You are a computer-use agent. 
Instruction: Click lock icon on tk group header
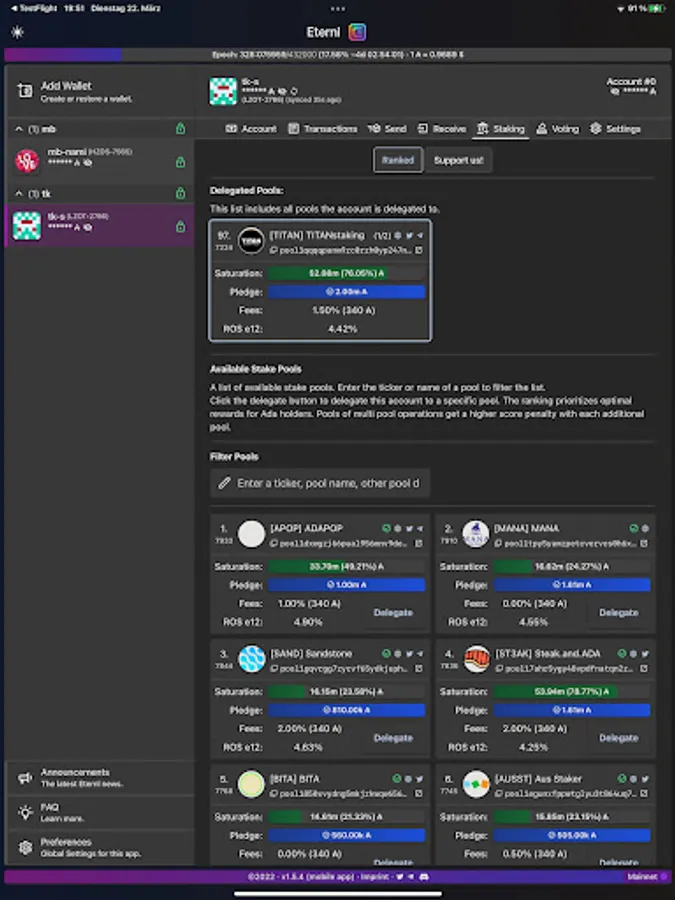tap(181, 193)
